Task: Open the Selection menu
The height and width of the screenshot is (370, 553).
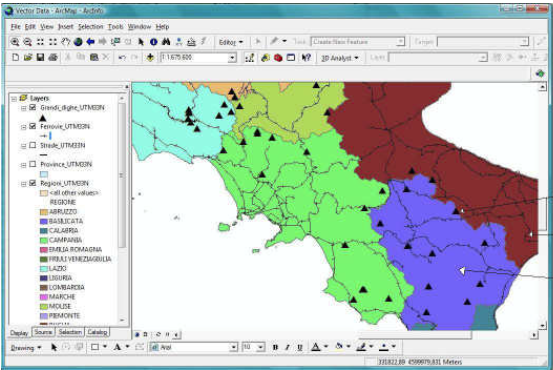Action: click(x=90, y=27)
